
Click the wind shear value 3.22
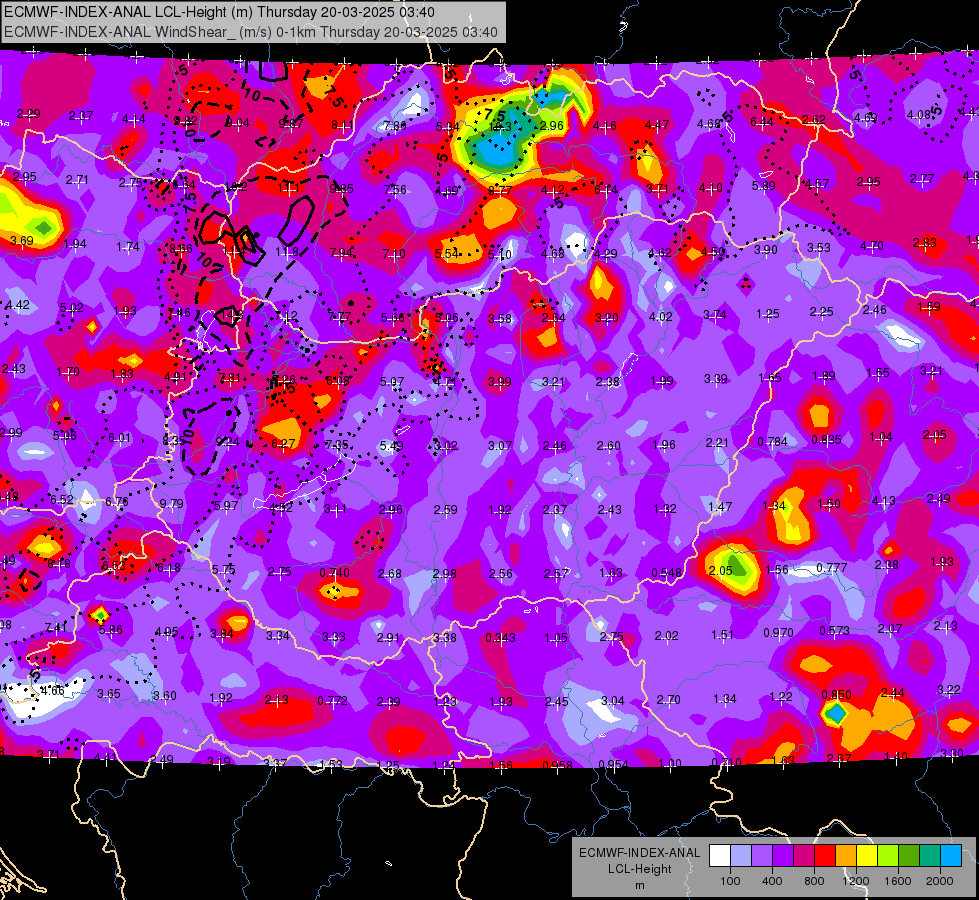click(x=948, y=690)
